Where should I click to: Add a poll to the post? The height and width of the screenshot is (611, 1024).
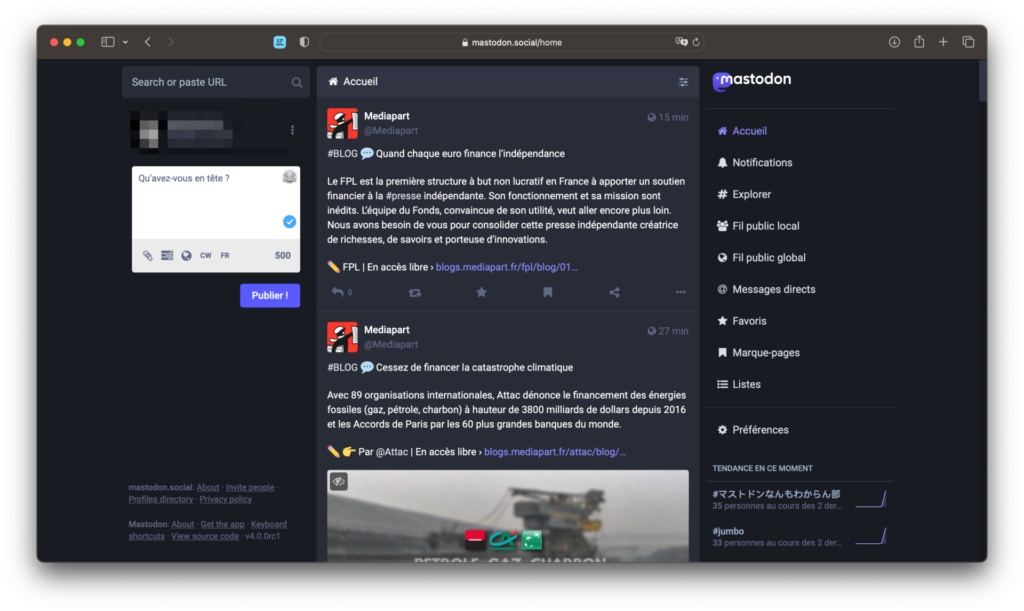click(x=167, y=255)
